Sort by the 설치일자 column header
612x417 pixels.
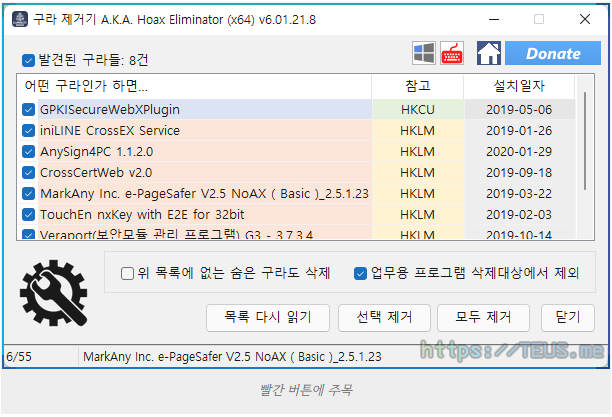(x=519, y=86)
